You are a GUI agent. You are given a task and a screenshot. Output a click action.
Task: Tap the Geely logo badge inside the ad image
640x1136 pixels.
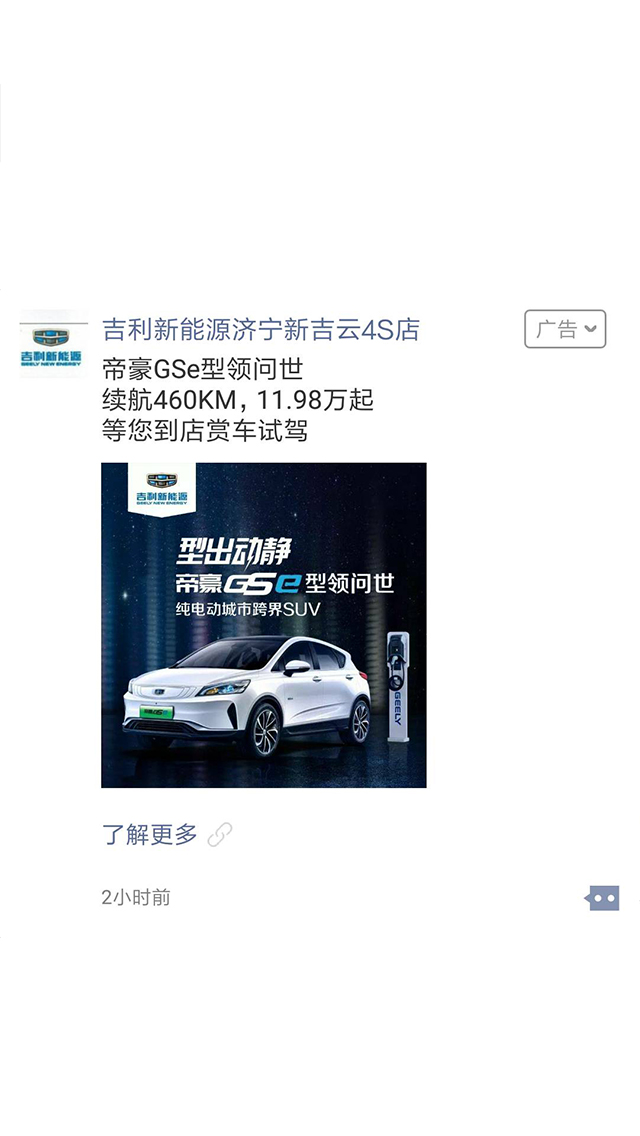click(x=162, y=488)
